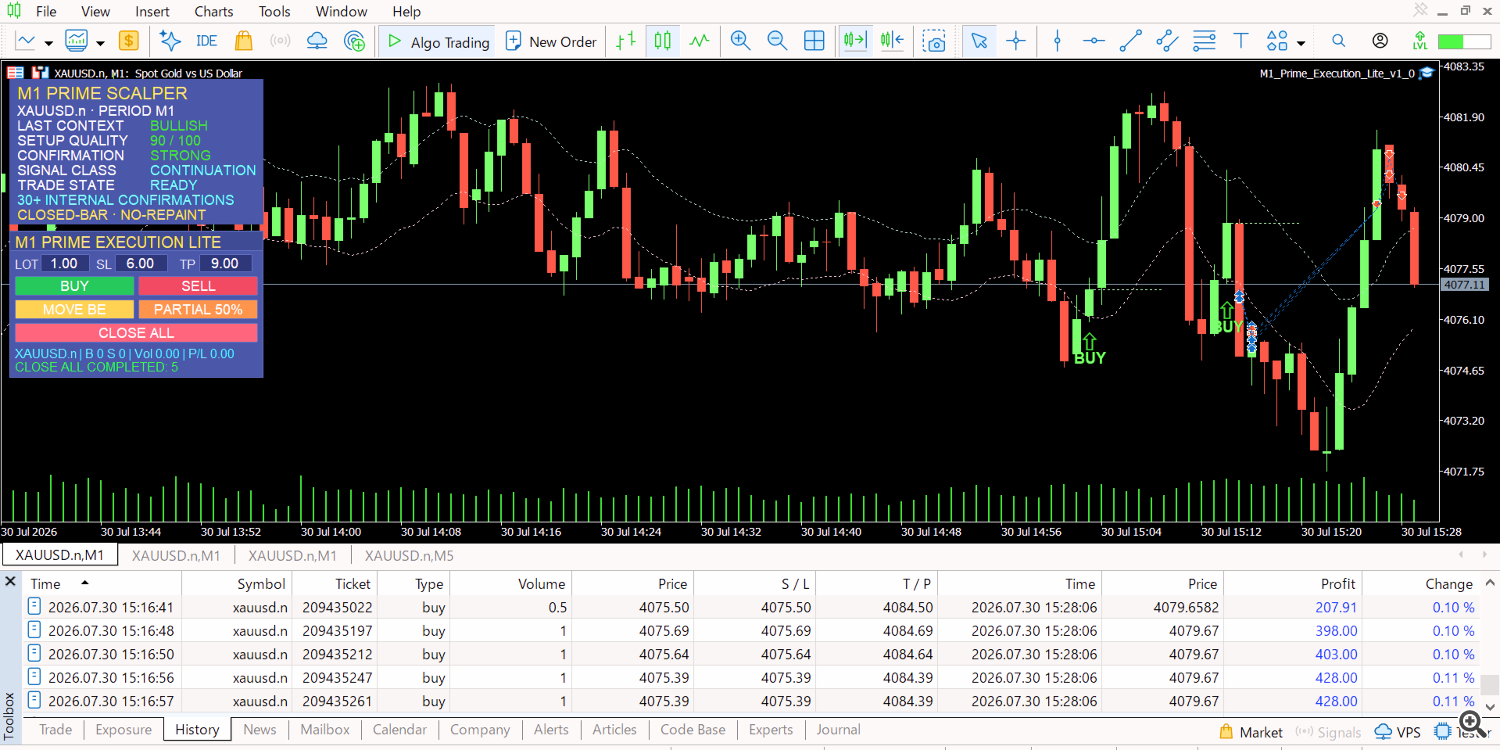Screen dimensions: 1500x750
Task: Switch chart to line chart mode
Action: click(699, 41)
